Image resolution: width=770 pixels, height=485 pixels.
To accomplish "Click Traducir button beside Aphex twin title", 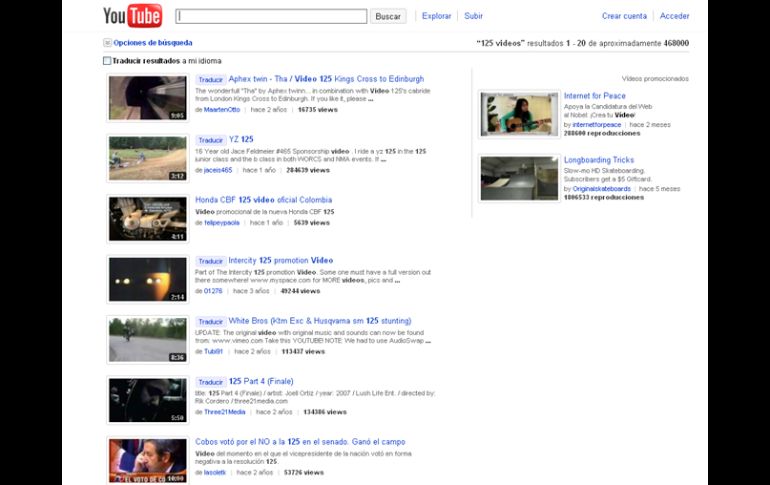I will [210, 79].
